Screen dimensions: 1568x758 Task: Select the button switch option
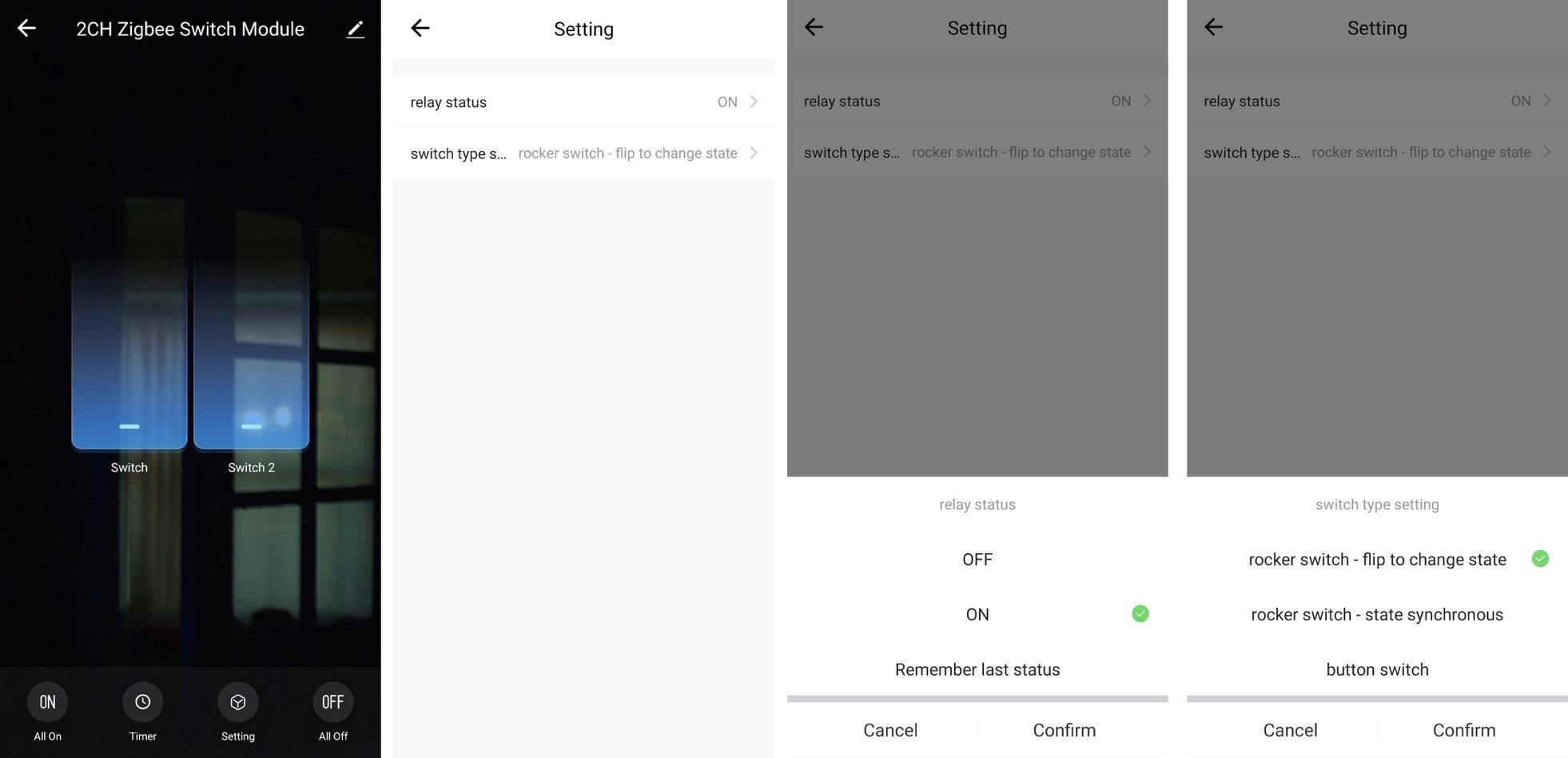pyautogui.click(x=1377, y=669)
